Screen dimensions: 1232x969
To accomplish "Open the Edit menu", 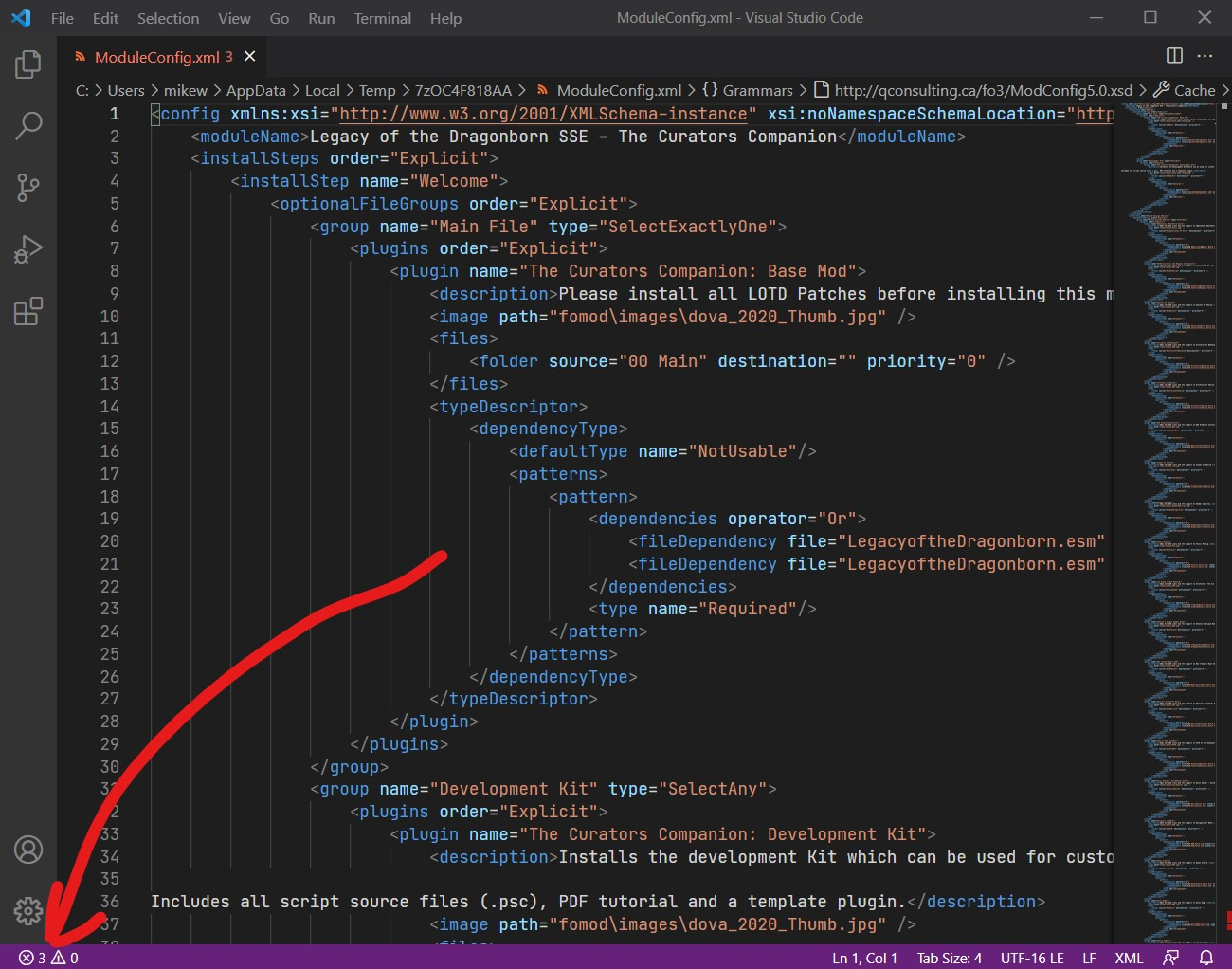I will (x=105, y=18).
